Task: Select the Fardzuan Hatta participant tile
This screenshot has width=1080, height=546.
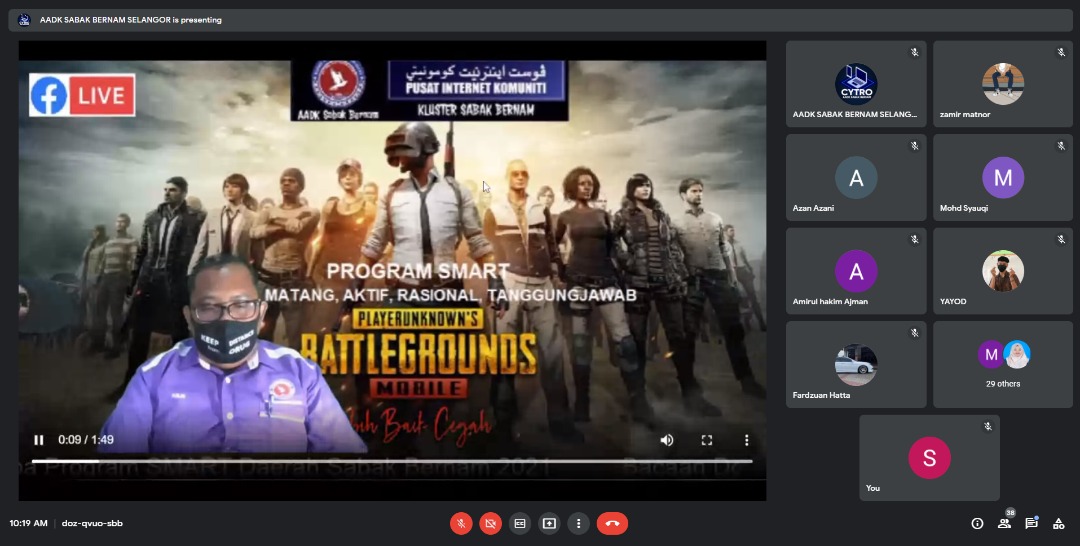Action: pyautogui.click(x=856, y=364)
